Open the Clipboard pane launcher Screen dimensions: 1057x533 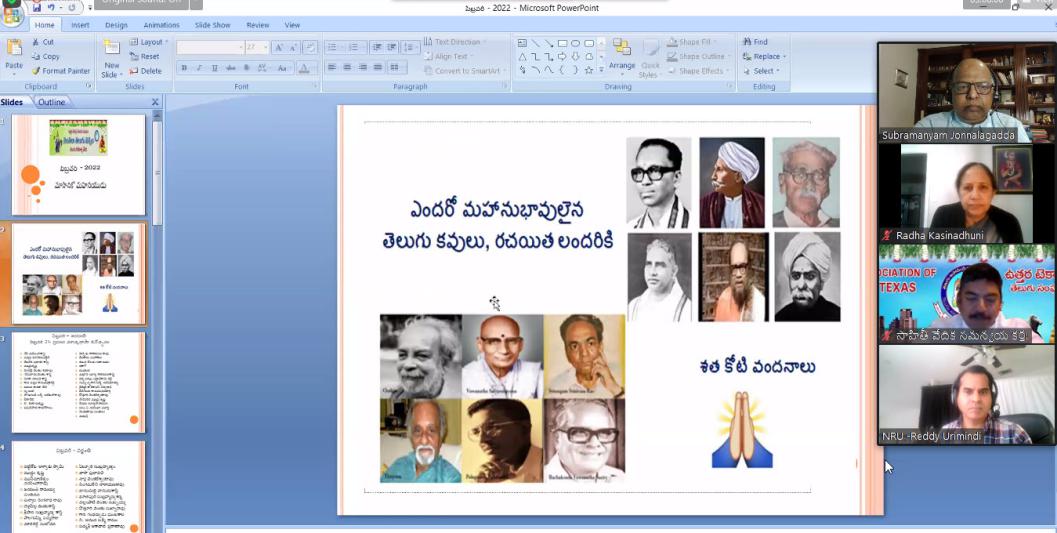[x=88, y=86]
